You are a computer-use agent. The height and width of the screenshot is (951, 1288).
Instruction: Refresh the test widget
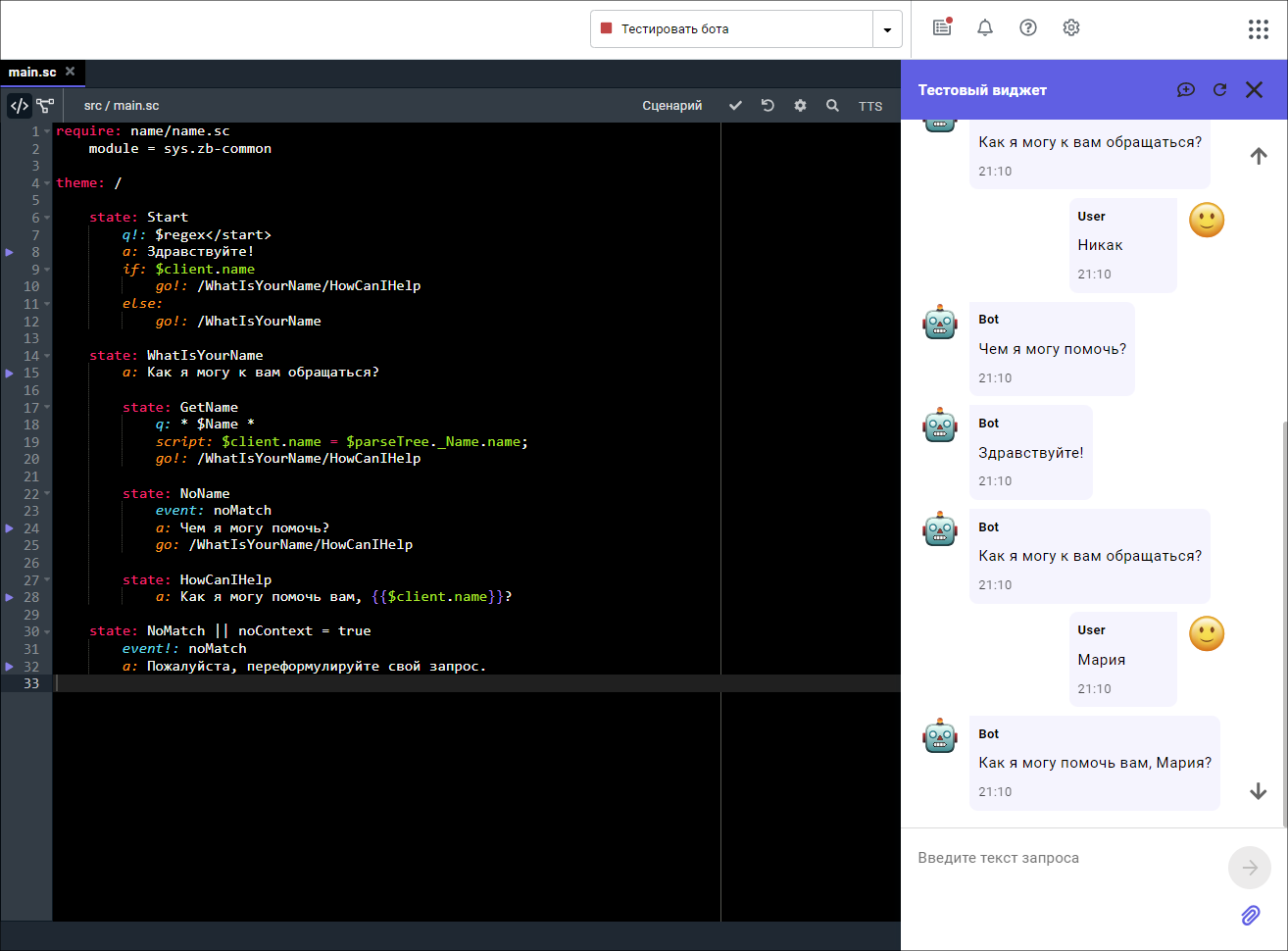tap(1219, 90)
